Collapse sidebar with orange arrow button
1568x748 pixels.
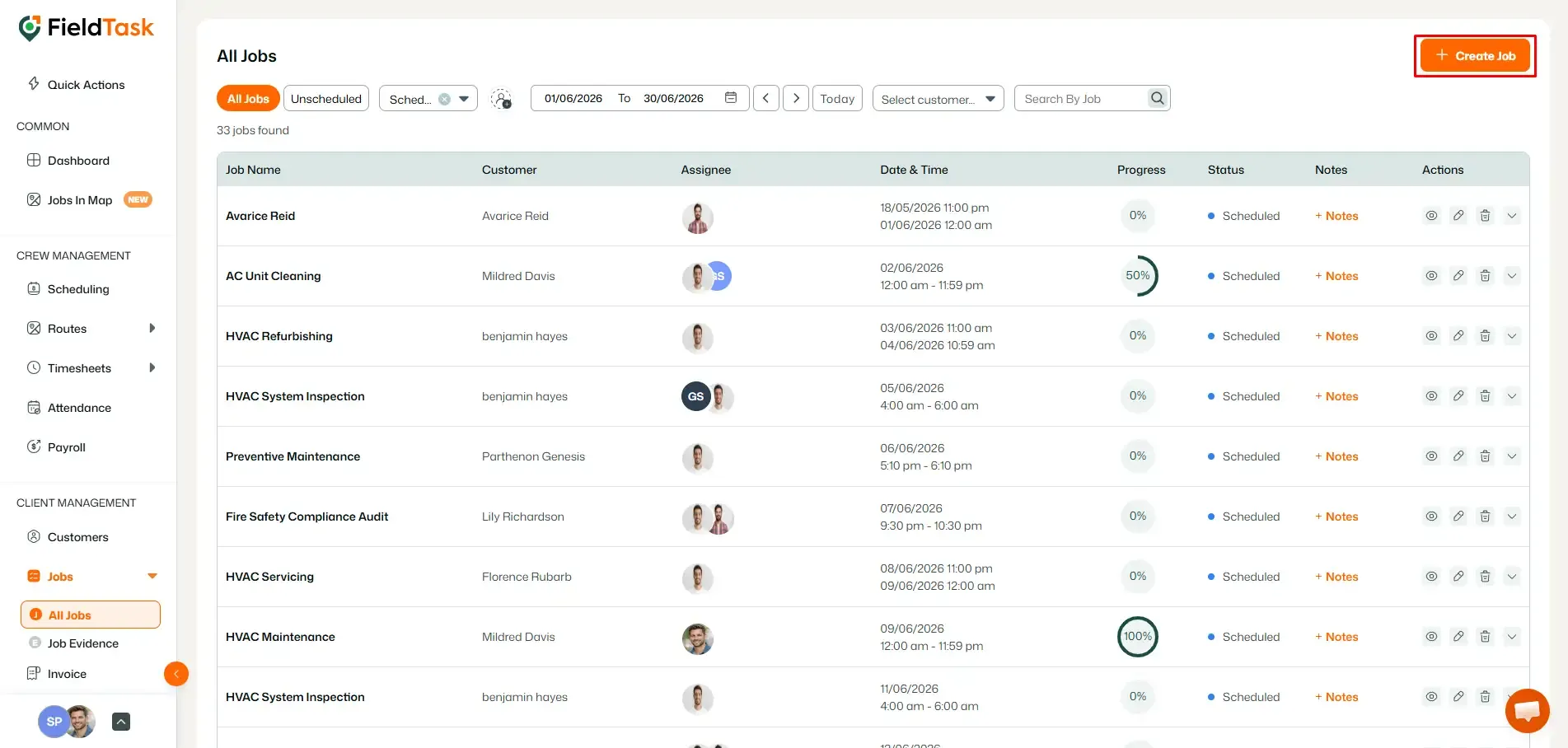click(x=176, y=674)
